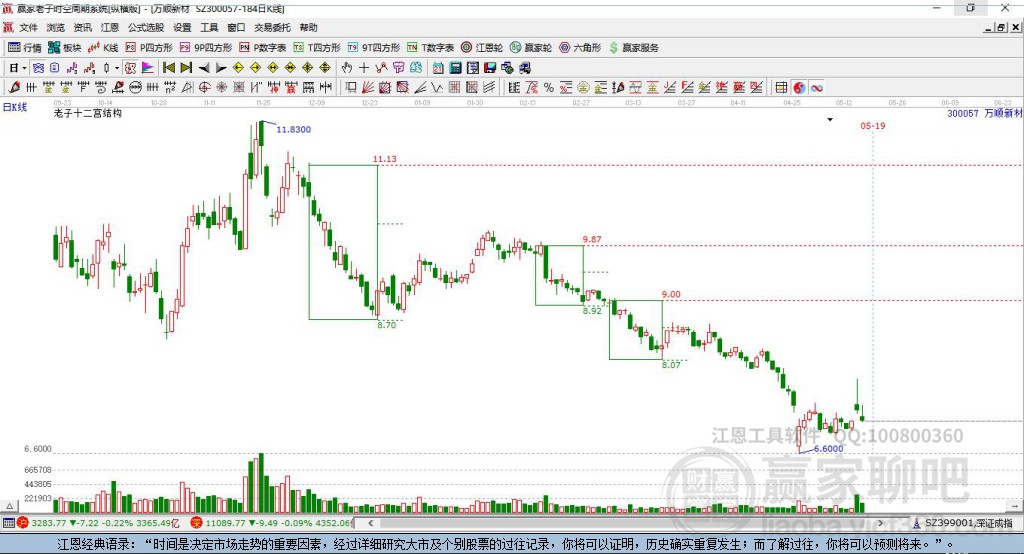Viewport: 1024px width, 554px height.
Task: Toggle the yin-yang taiji button
Action: [799, 88]
